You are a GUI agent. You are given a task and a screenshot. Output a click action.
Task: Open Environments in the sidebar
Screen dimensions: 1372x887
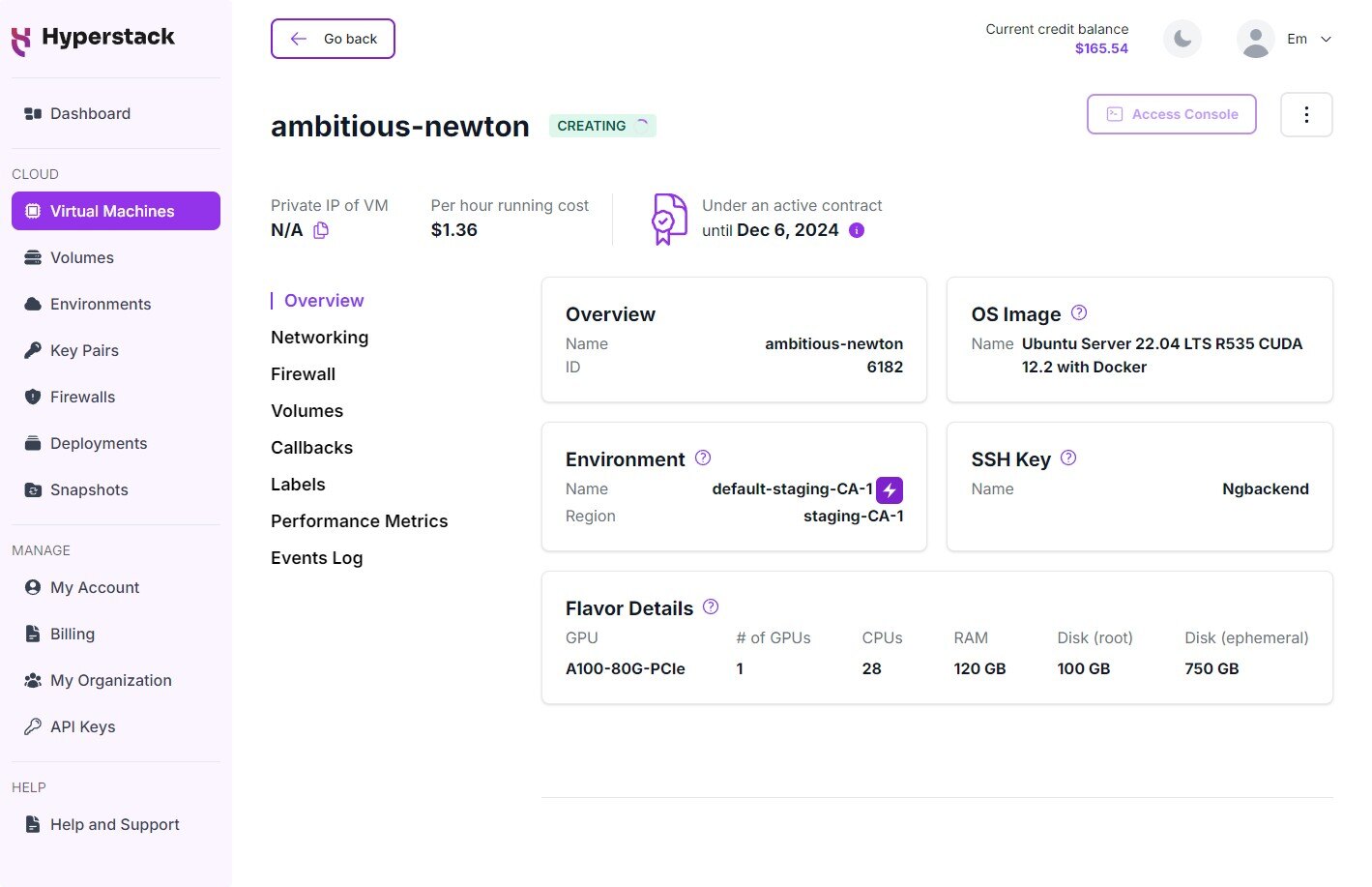click(116, 304)
